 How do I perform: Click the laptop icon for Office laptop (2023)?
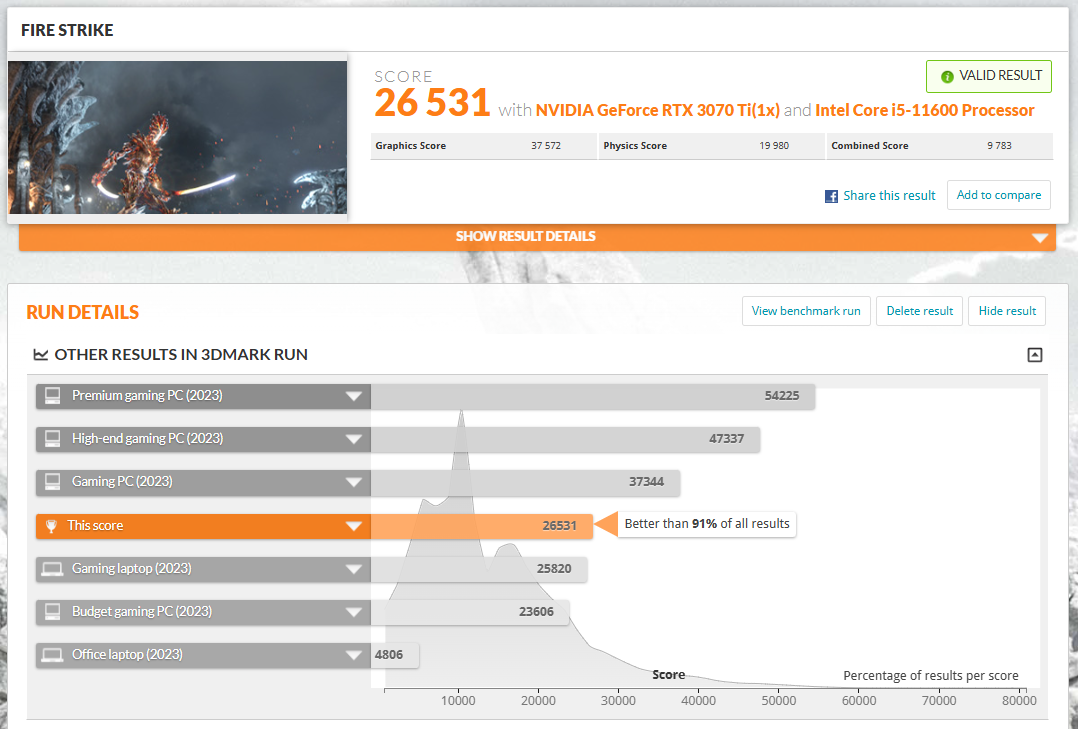click(52, 655)
